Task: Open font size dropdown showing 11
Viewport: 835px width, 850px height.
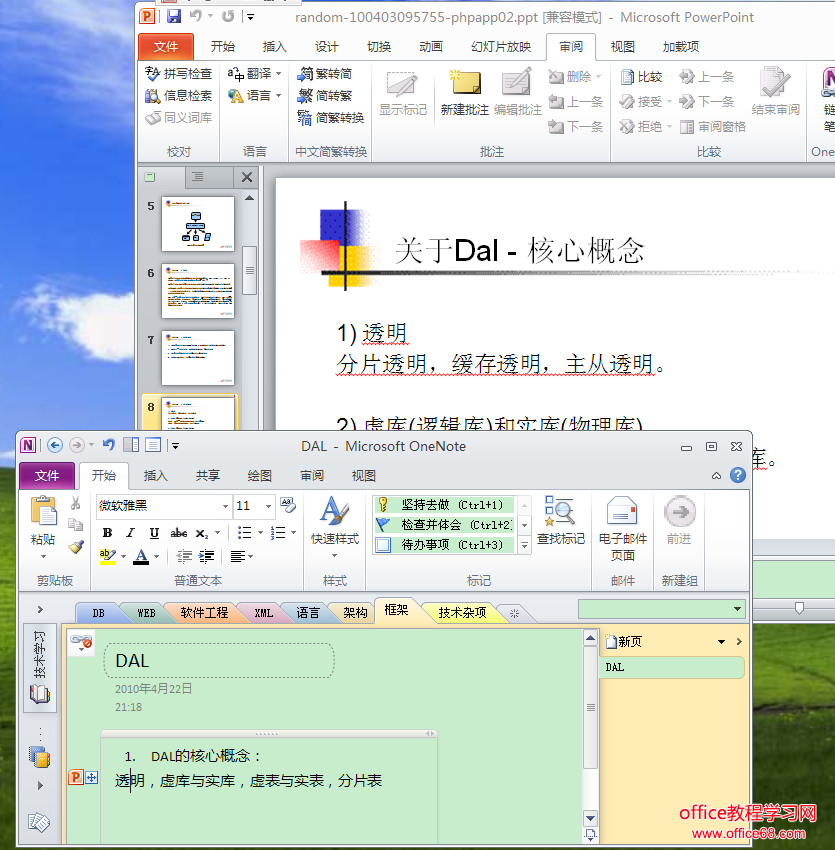Action: click(268, 506)
